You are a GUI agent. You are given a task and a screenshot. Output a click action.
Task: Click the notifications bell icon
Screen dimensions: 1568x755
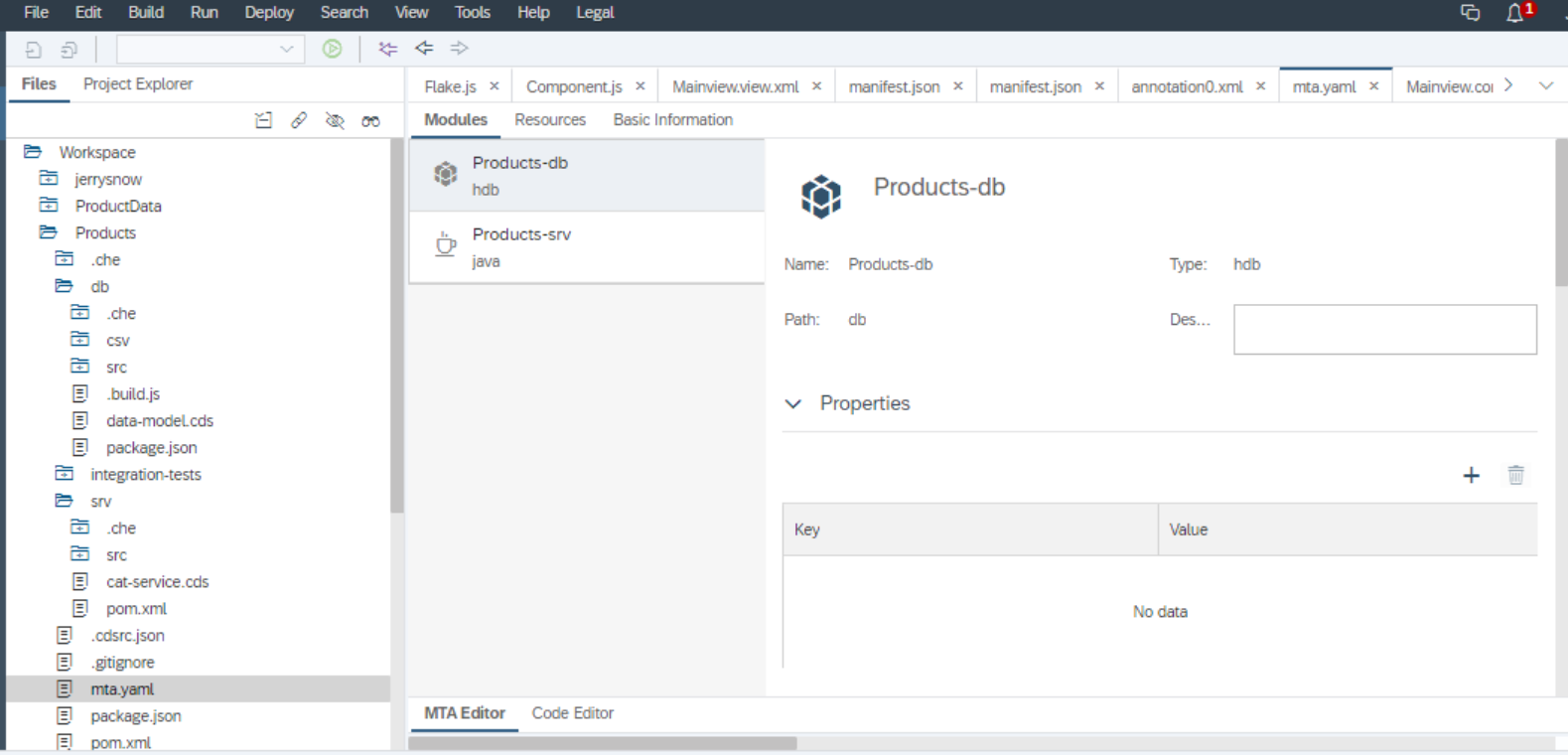pos(1514,13)
